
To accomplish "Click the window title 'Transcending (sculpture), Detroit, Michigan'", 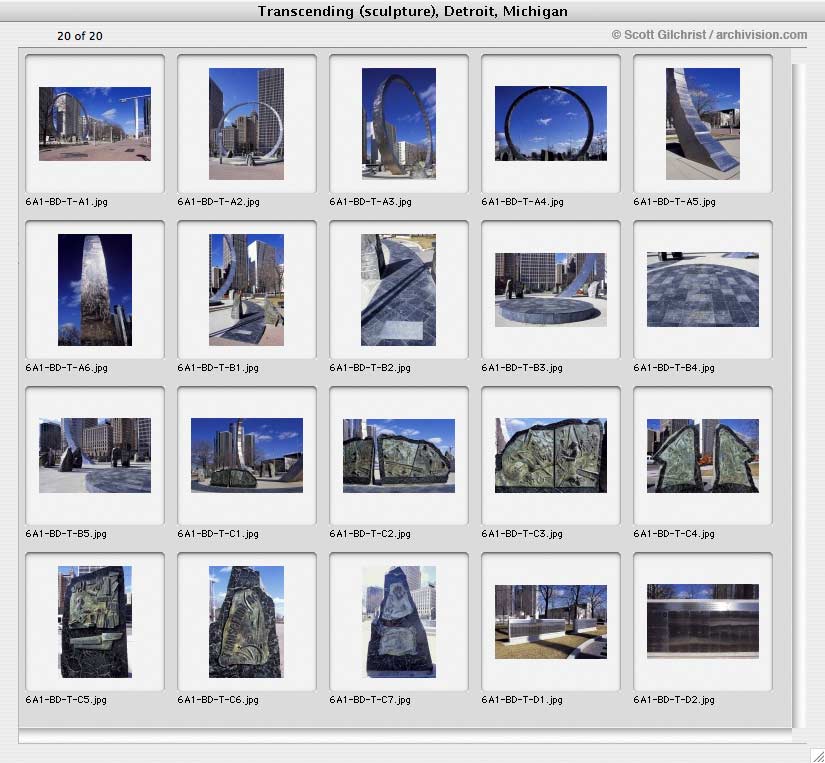I will pyautogui.click(x=412, y=11).
